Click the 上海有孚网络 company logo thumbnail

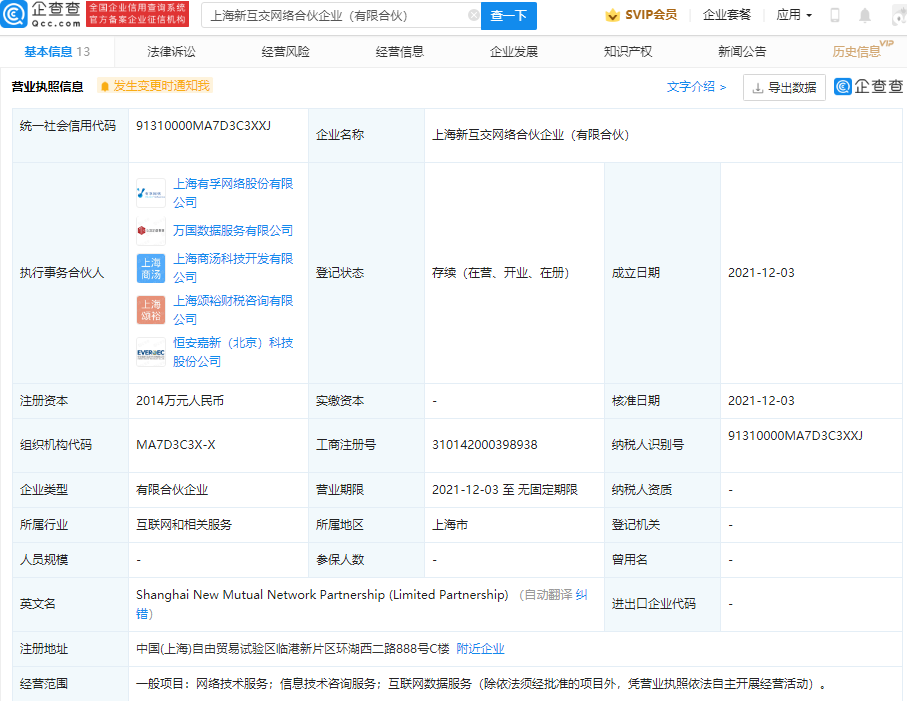click(151, 193)
